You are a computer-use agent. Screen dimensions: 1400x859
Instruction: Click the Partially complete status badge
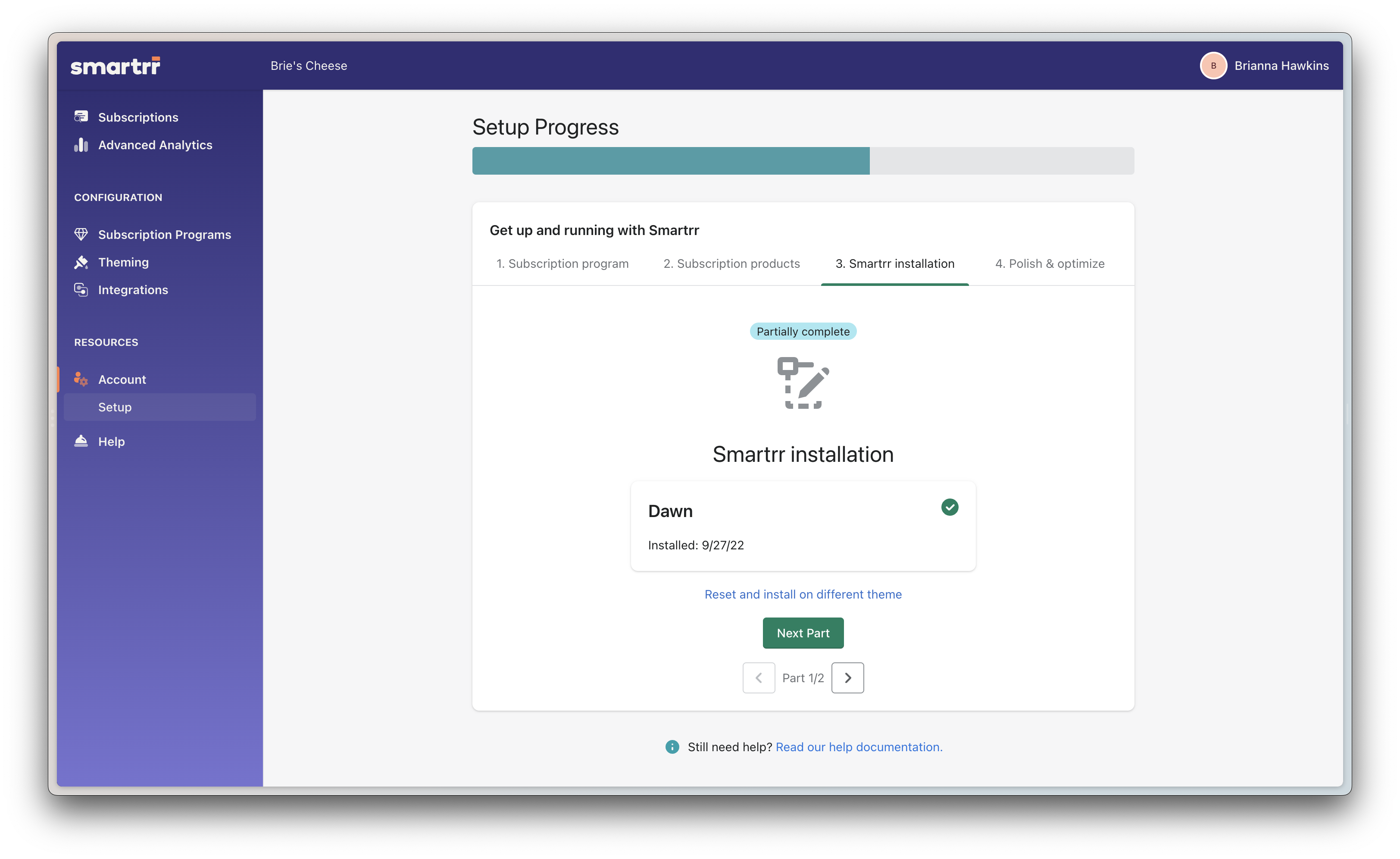(x=803, y=332)
